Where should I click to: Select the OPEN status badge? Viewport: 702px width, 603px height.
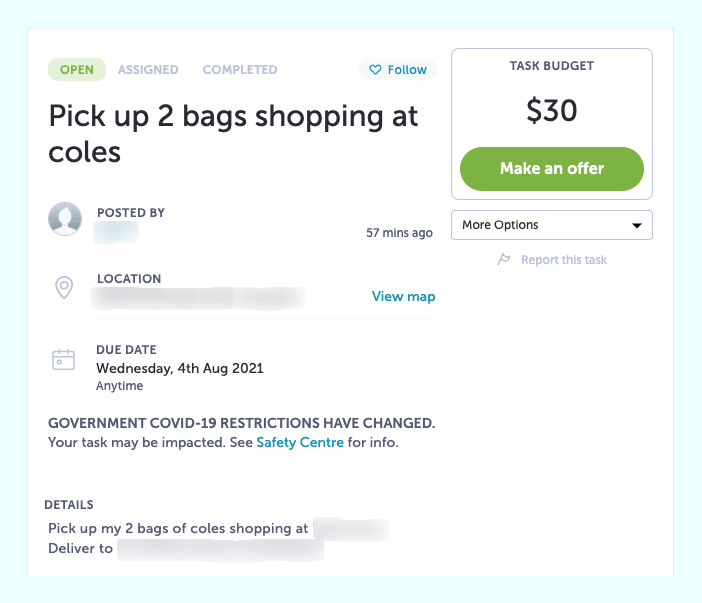tap(77, 70)
